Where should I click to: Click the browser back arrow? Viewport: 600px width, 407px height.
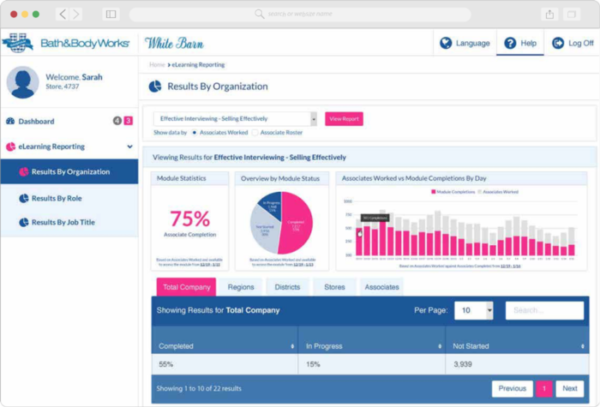pos(62,14)
